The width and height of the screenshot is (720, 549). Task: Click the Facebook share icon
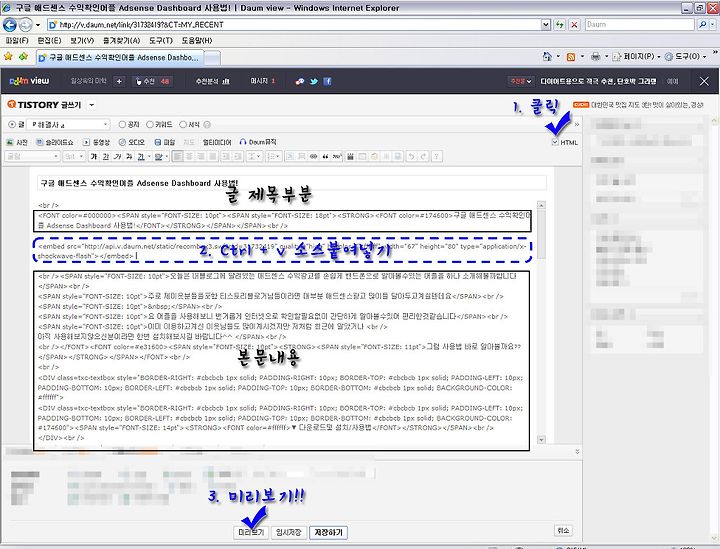pyautogui.click(x=327, y=81)
